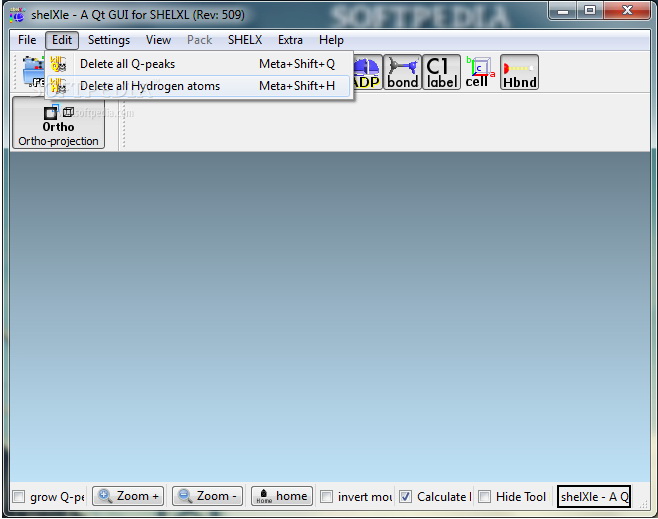Click the shelXle application icon in title bar
Viewport: 658px width, 519px height.
(x=17, y=15)
